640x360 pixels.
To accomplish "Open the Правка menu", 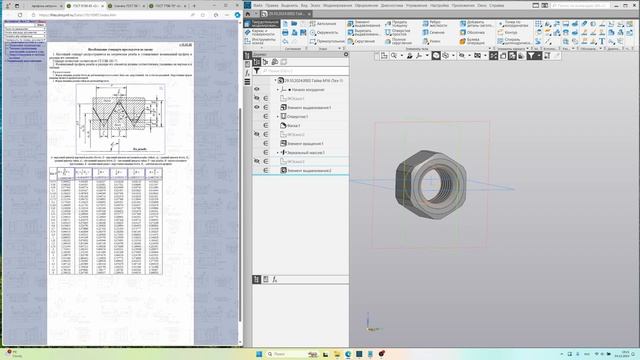I will (271, 6).
